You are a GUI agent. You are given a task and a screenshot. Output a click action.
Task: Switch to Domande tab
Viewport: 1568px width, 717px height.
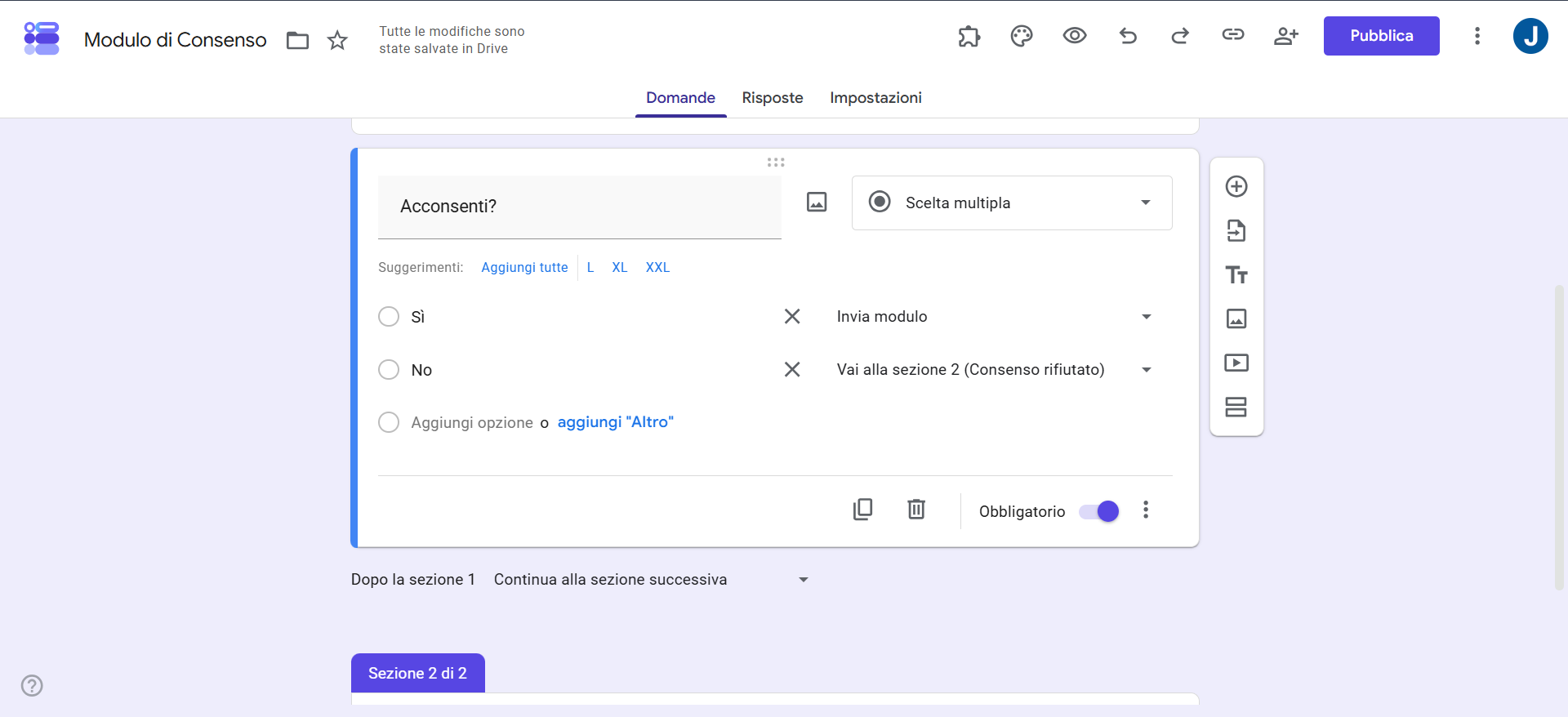click(x=680, y=97)
